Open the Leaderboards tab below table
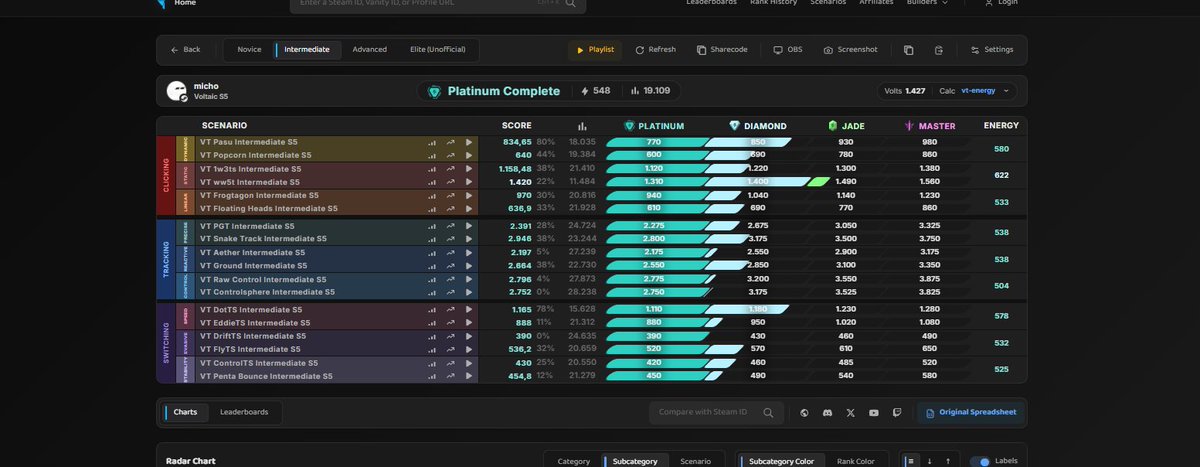 (x=244, y=412)
